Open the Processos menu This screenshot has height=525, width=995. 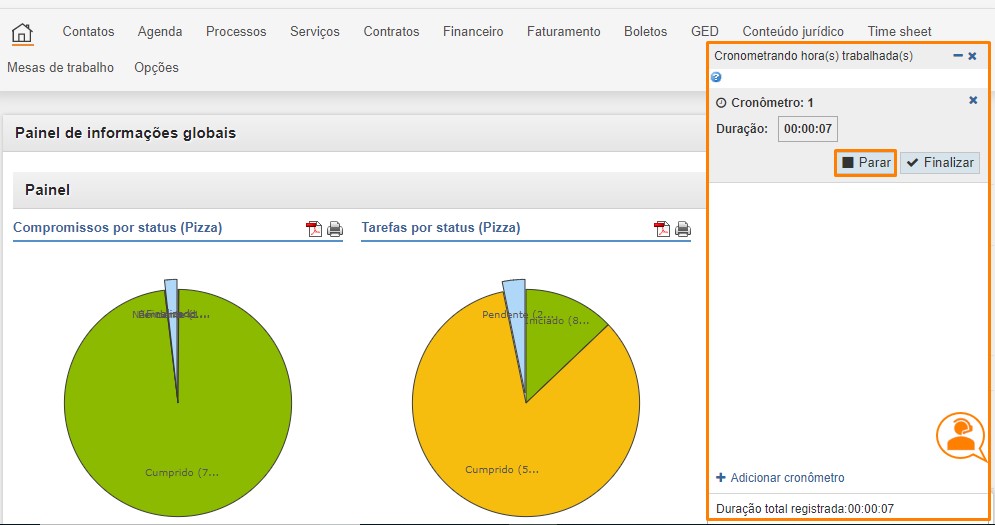(x=236, y=32)
